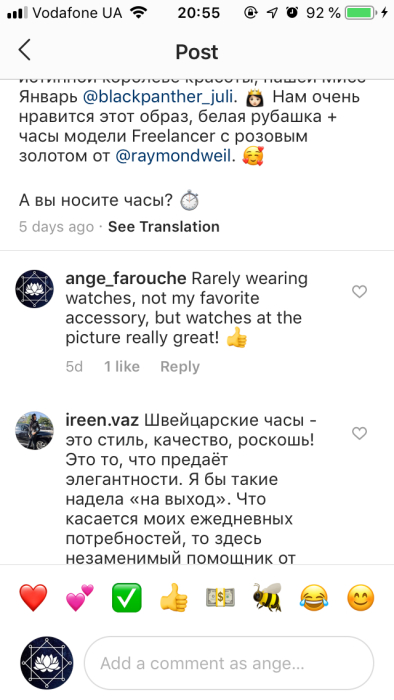Insert the smiling face emoji
The height and width of the screenshot is (700, 394).
click(x=361, y=597)
